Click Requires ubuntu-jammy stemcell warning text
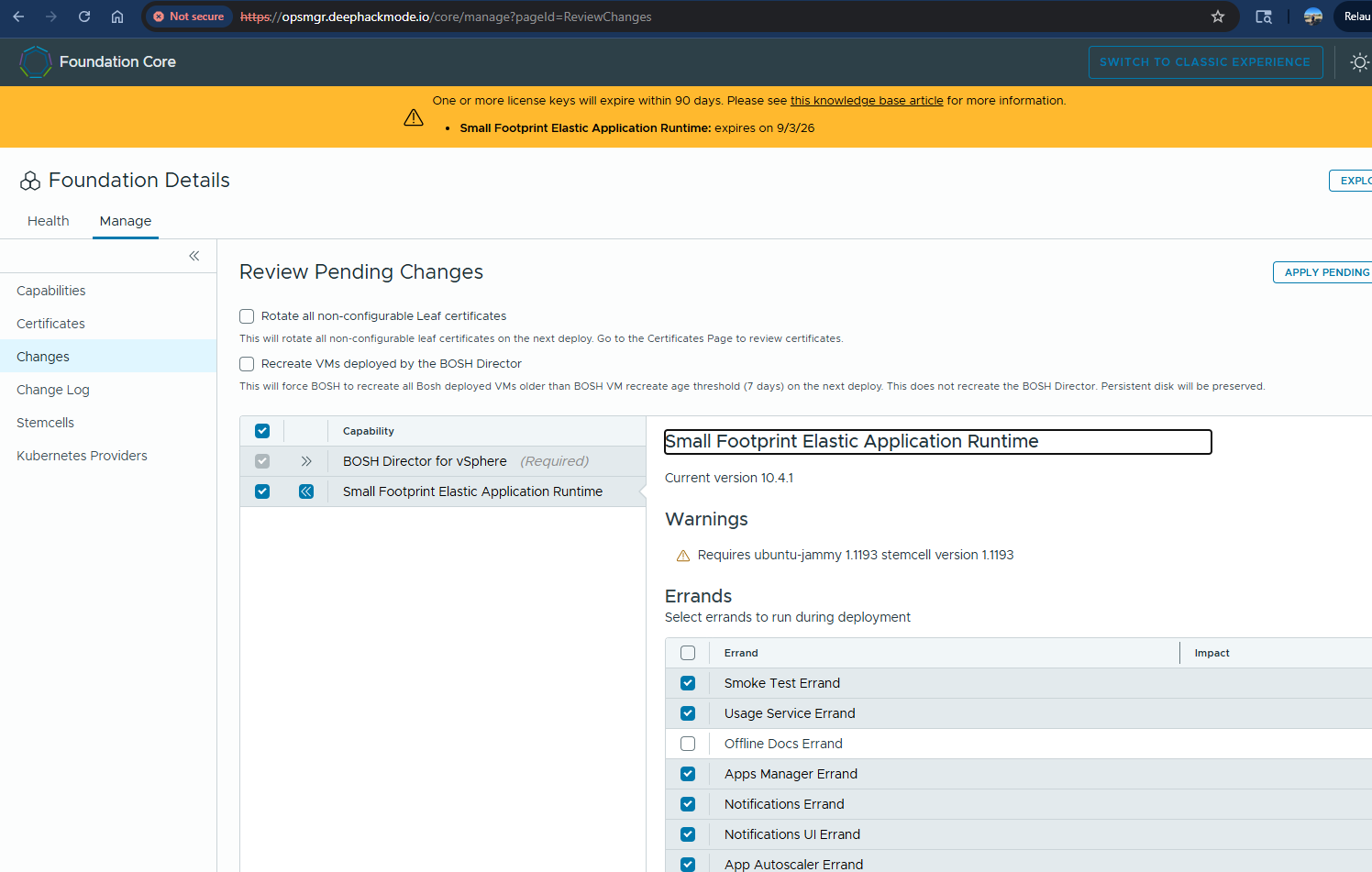Image resolution: width=1372 pixels, height=872 pixels. click(x=856, y=555)
